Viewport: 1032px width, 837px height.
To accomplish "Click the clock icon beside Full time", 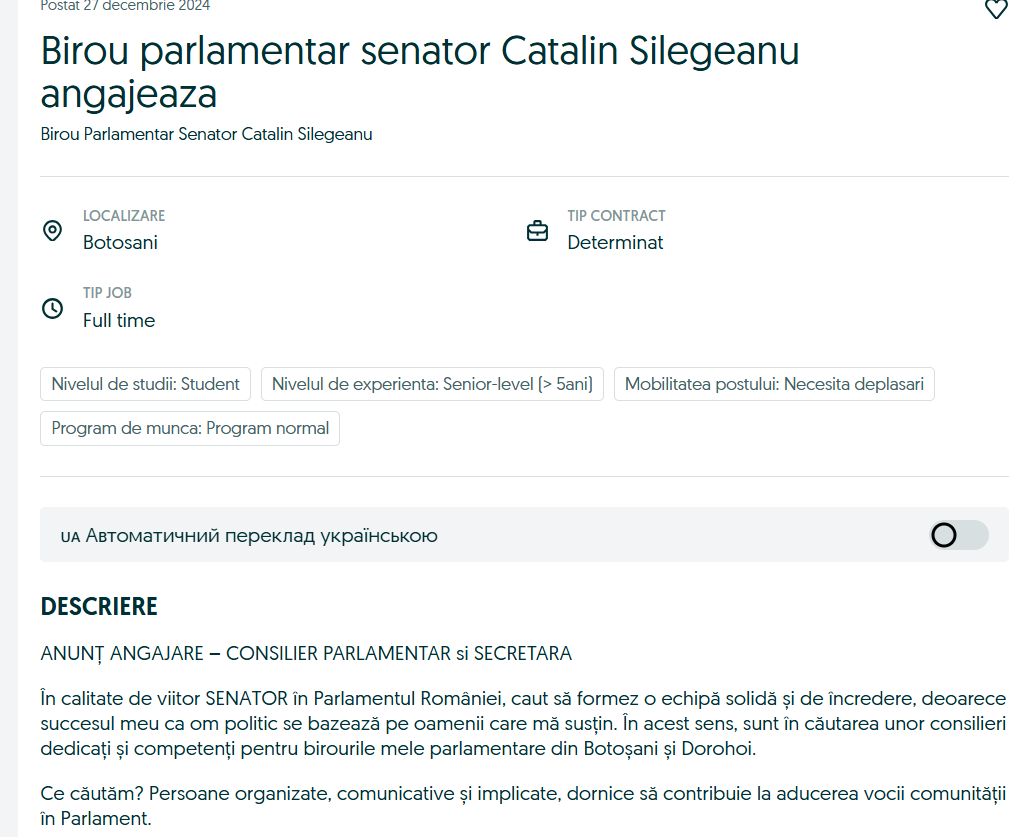I will click(53, 309).
